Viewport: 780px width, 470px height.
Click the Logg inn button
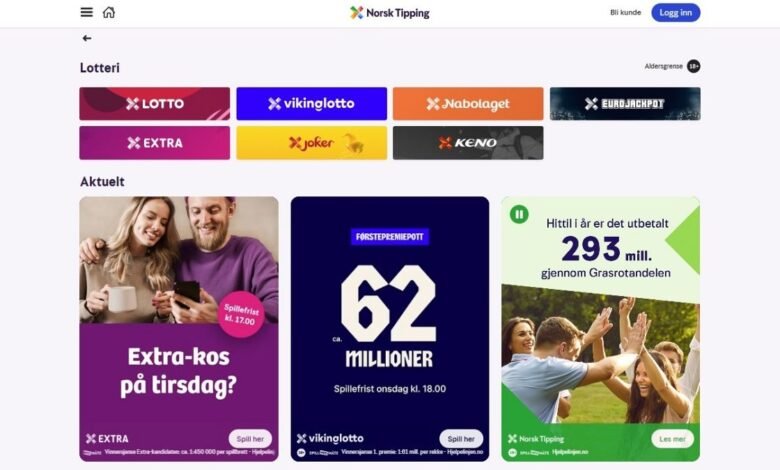pos(676,12)
